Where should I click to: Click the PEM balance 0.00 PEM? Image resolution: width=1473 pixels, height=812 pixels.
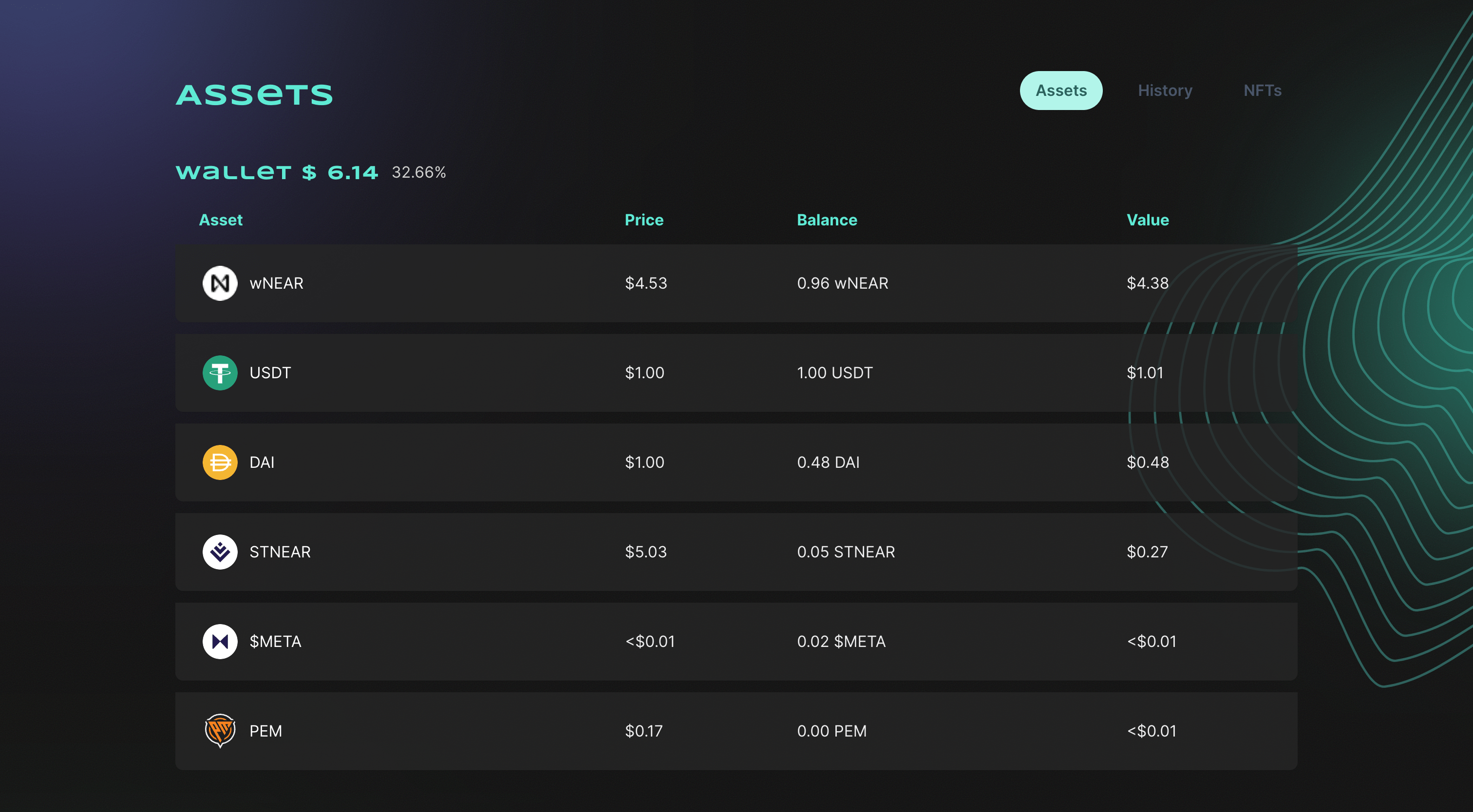[831, 731]
